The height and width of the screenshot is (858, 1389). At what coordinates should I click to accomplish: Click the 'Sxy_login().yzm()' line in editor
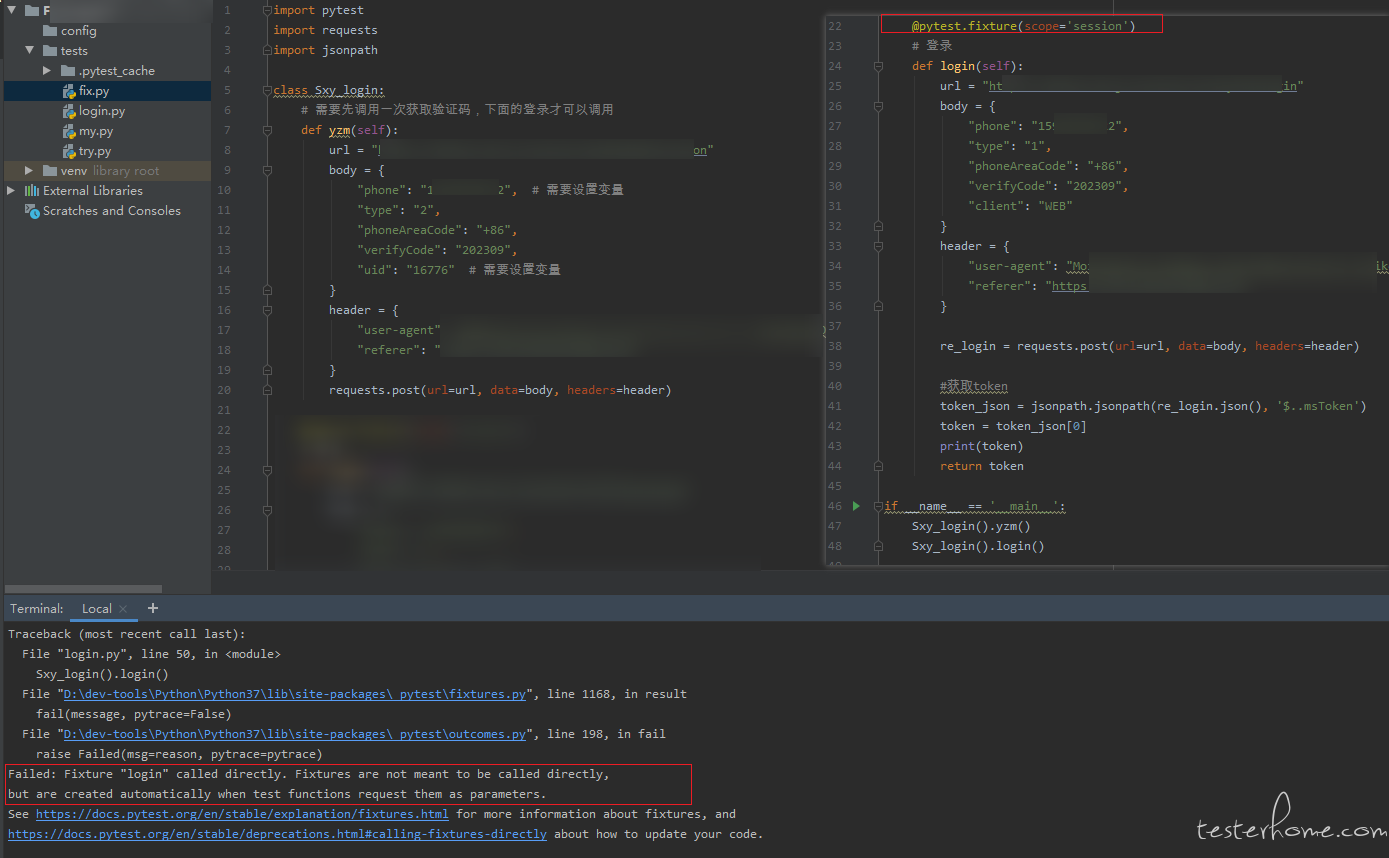(x=971, y=526)
